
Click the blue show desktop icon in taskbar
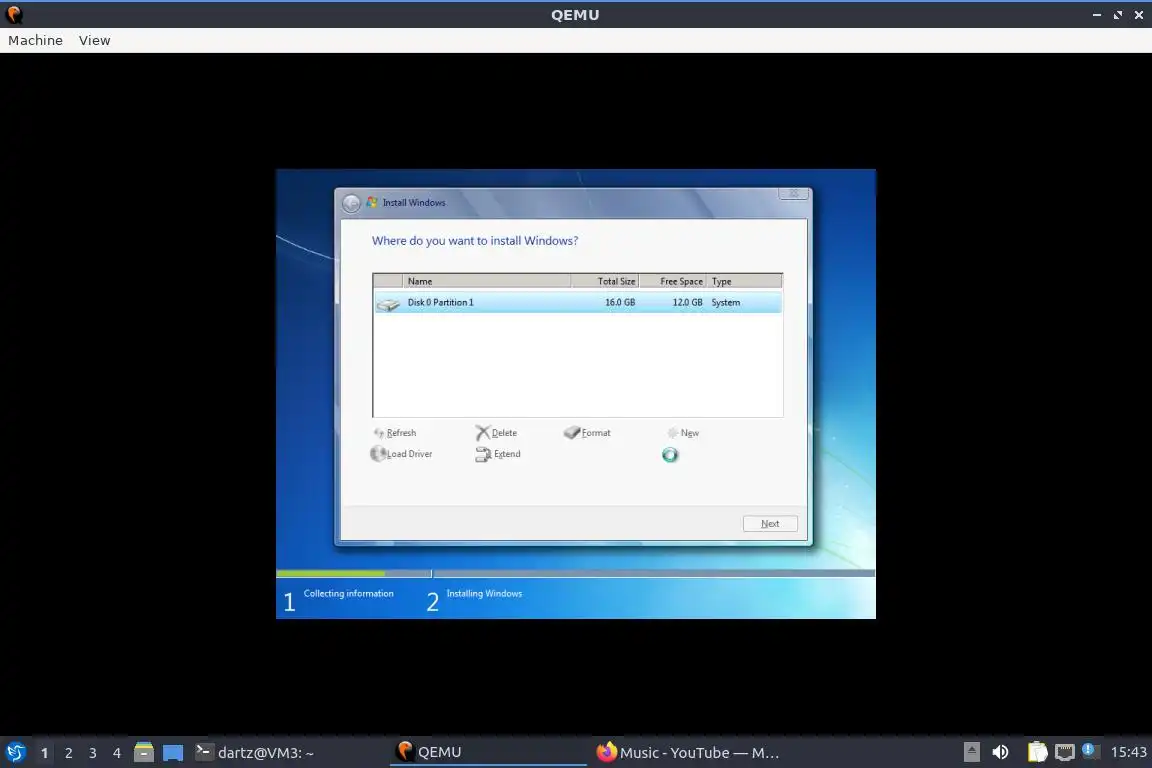(x=173, y=753)
